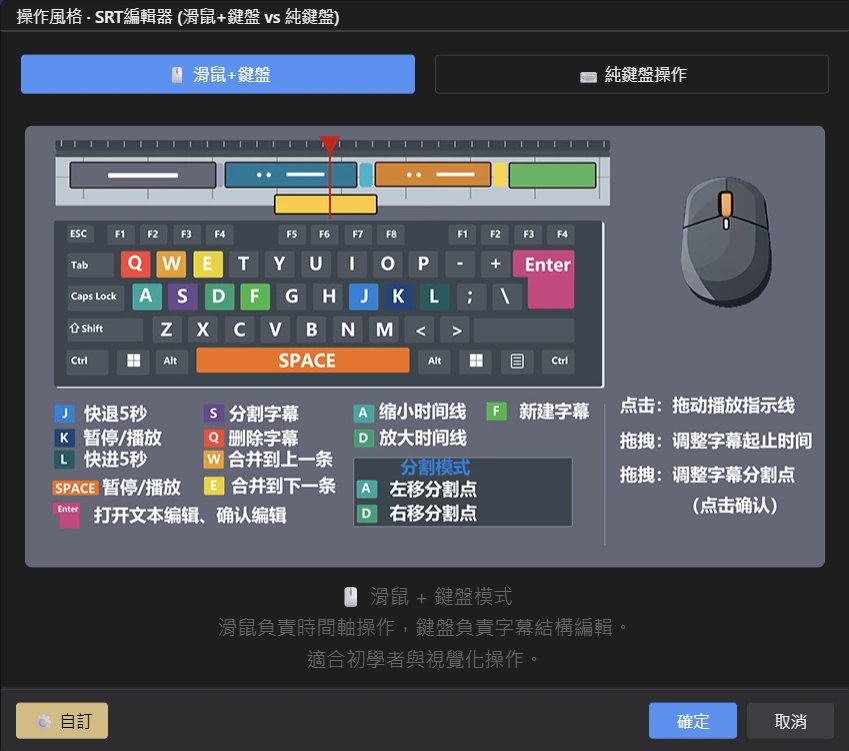Click the 分割模式 heading
The width and height of the screenshot is (849, 751).
[x=435, y=467]
